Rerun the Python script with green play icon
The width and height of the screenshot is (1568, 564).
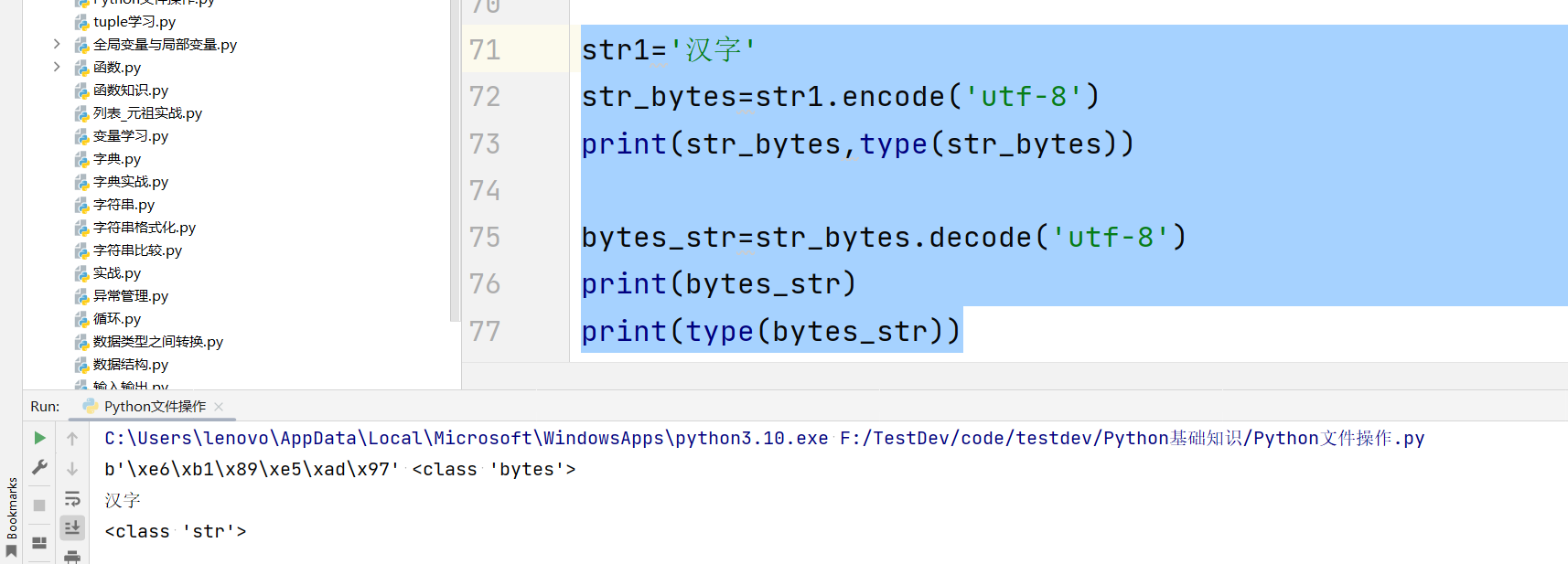39,438
